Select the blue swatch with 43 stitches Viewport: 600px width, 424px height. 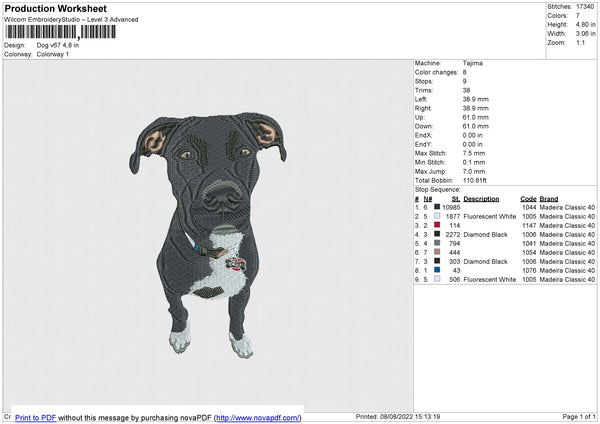click(437, 270)
